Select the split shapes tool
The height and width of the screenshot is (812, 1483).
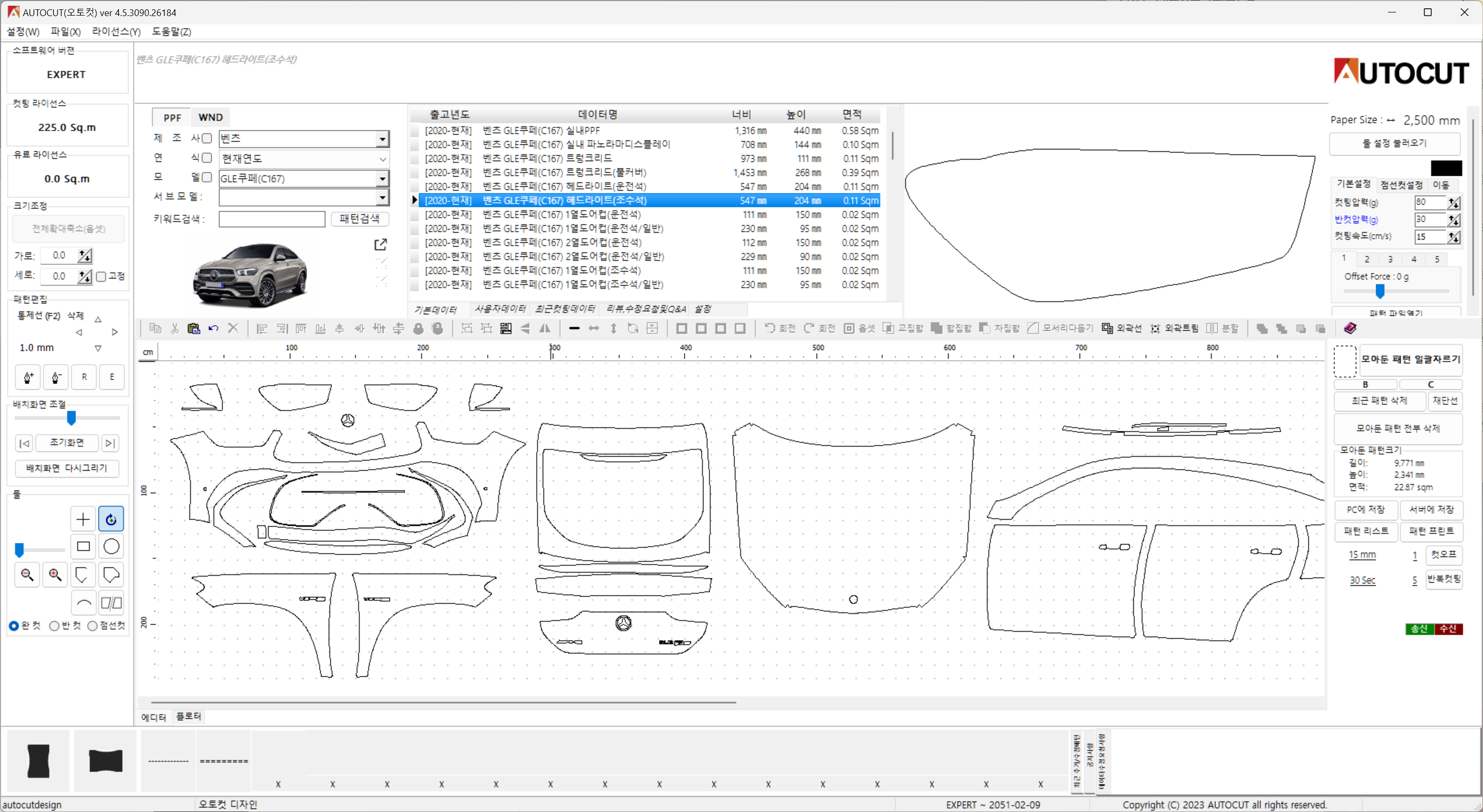(111, 603)
